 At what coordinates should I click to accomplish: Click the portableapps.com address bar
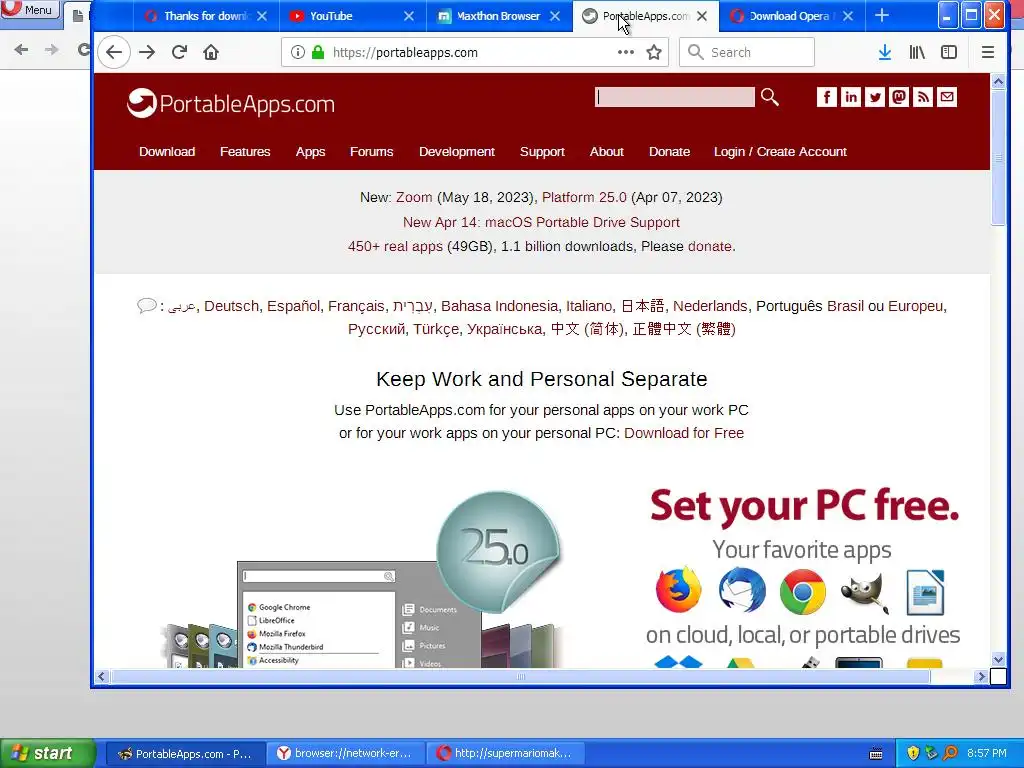[x=473, y=52]
